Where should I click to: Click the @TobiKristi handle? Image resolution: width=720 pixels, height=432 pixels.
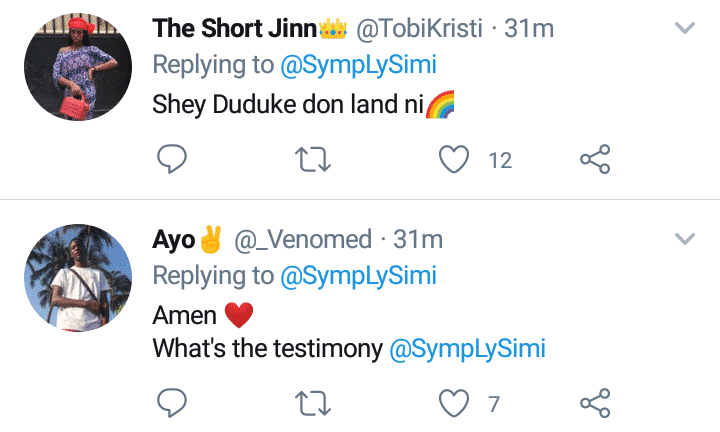click(420, 28)
